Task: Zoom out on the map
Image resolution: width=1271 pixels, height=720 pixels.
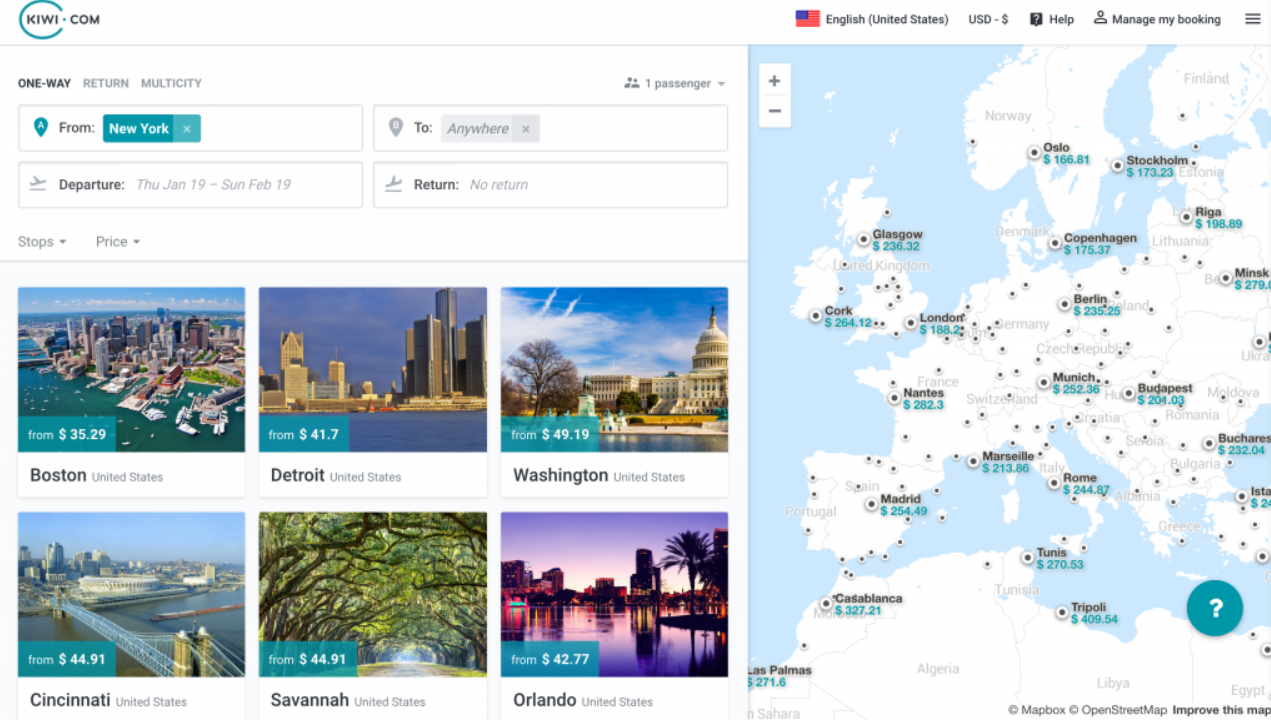Action: (x=774, y=111)
